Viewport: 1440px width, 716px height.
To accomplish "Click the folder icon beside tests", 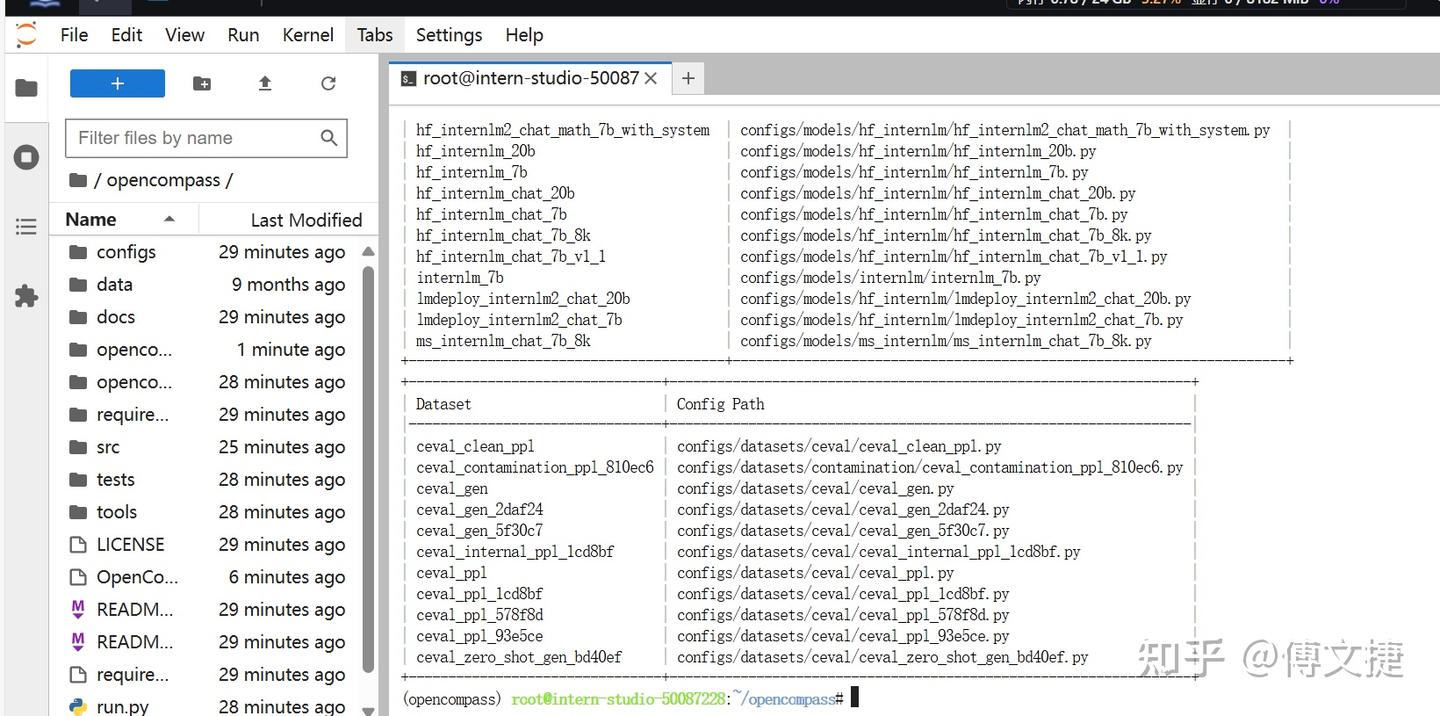I will pos(78,479).
